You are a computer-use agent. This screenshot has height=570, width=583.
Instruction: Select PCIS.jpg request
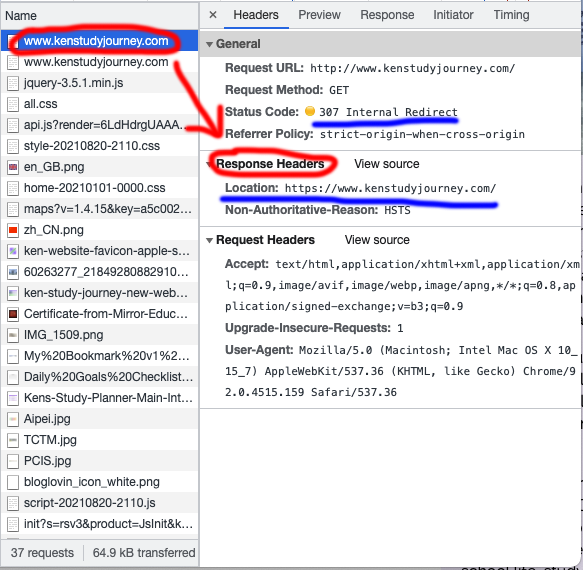[x=99, y=461]
